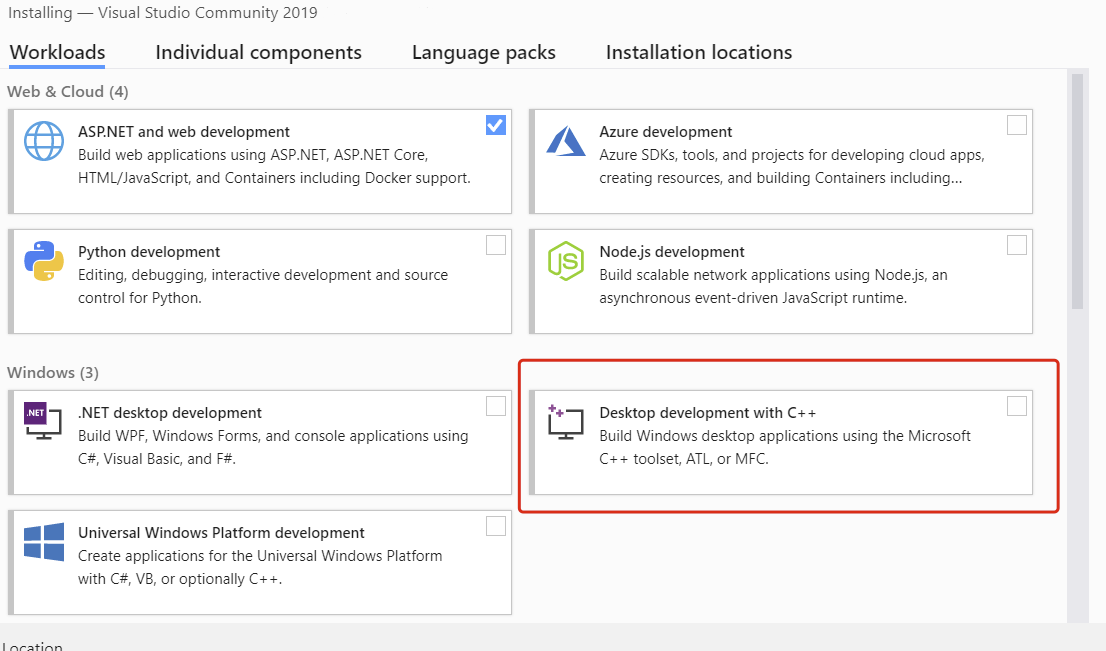Check the Azure development workload box
This screenshot has height=651, width=1106.
1016,125
